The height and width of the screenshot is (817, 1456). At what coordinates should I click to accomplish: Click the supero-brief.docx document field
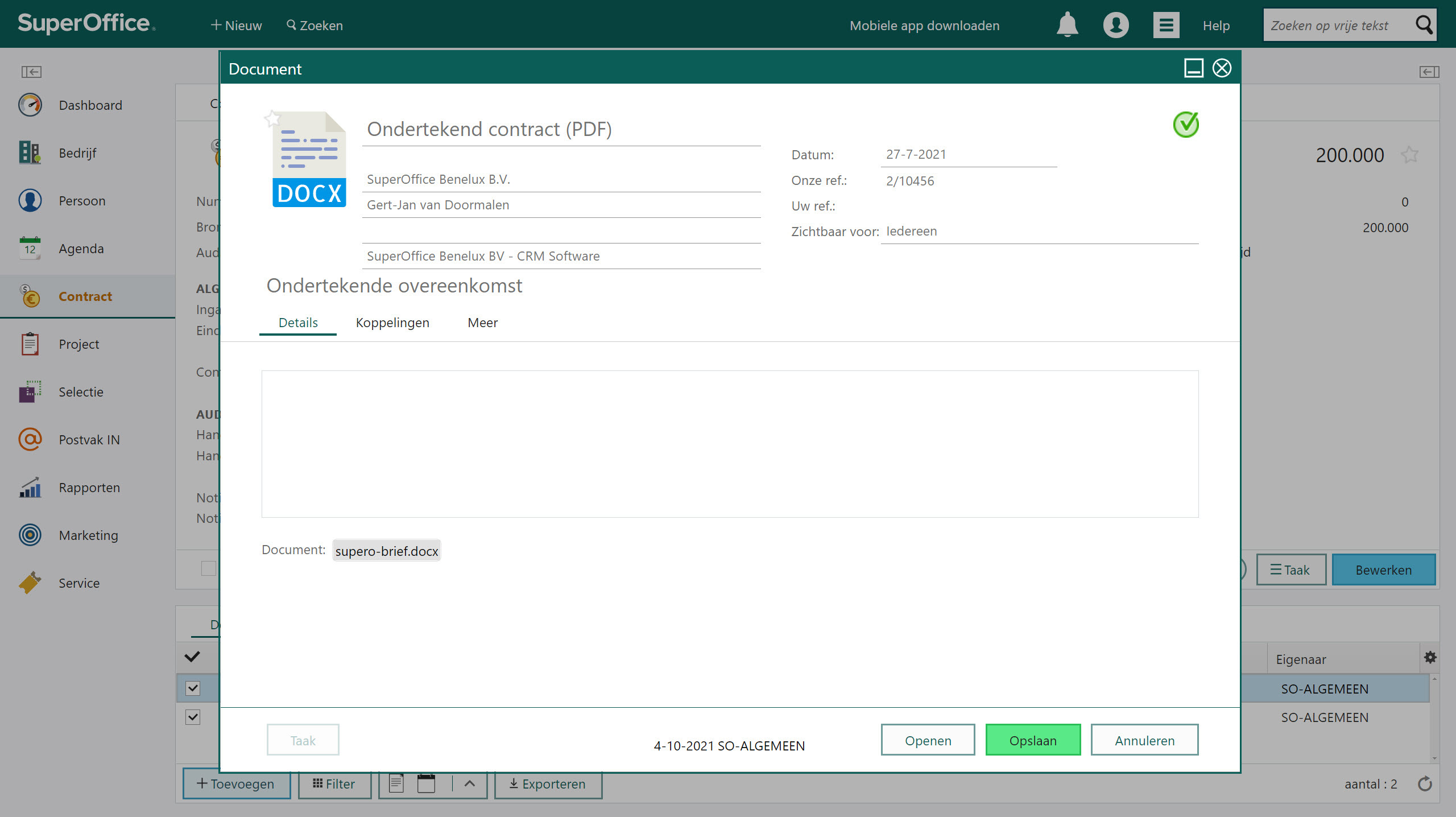tap(387, 551)
